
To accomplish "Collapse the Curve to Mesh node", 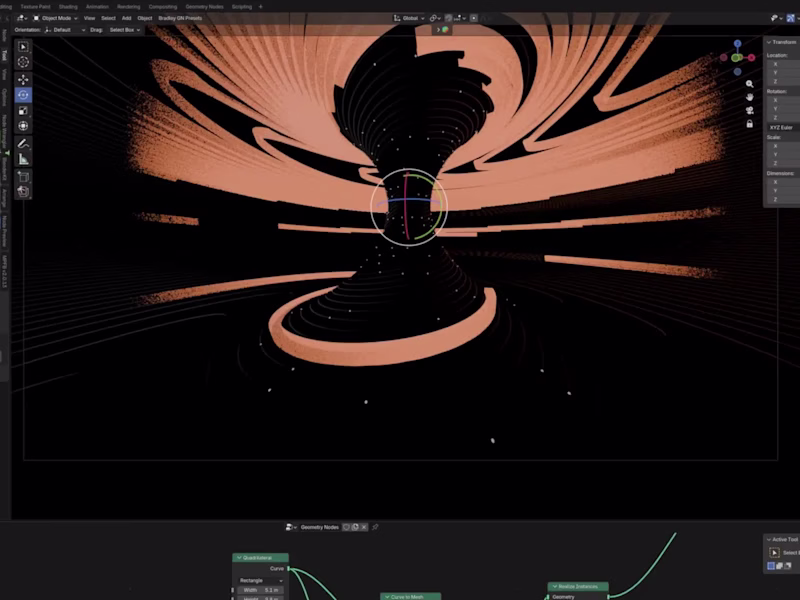I will (387, 596).
